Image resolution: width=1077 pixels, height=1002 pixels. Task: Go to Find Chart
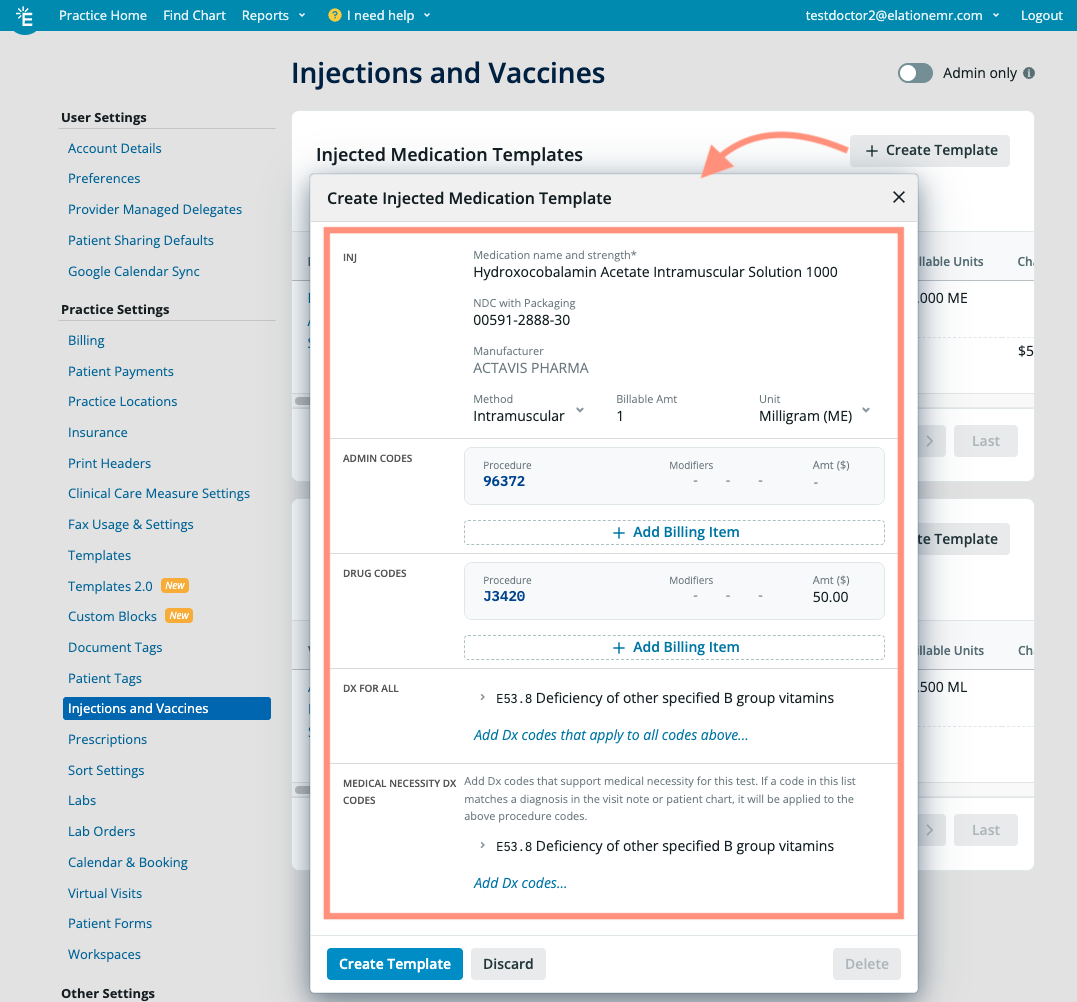pos(194,16)
